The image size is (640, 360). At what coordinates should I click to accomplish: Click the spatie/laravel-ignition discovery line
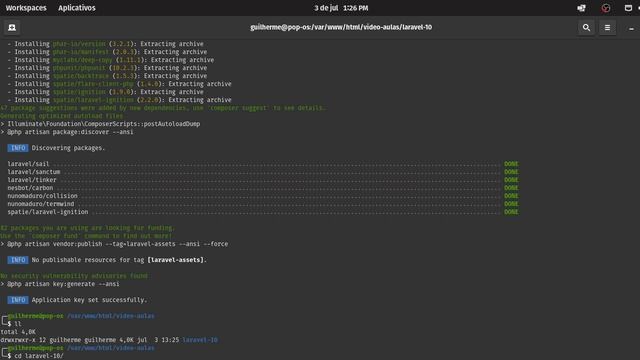(x=263, y=212)
